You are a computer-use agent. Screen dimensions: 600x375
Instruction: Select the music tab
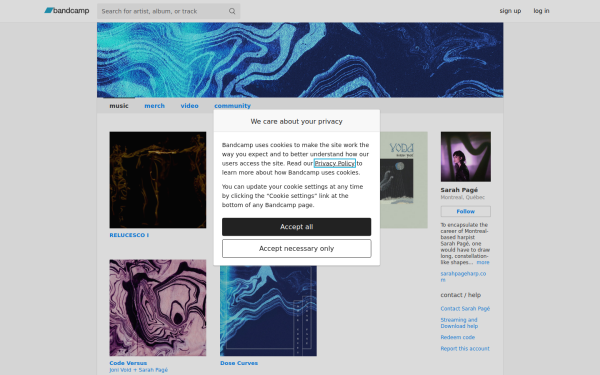click(119, 106)
